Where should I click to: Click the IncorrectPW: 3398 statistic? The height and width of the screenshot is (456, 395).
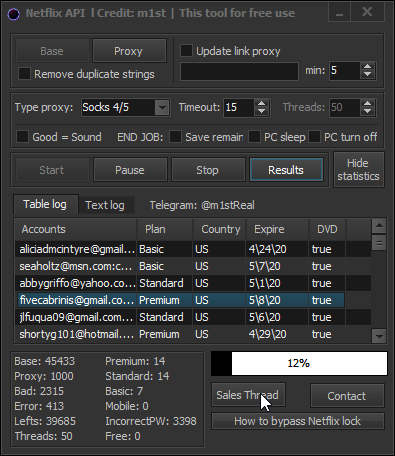pyautogui.click(x=151, y=421)
